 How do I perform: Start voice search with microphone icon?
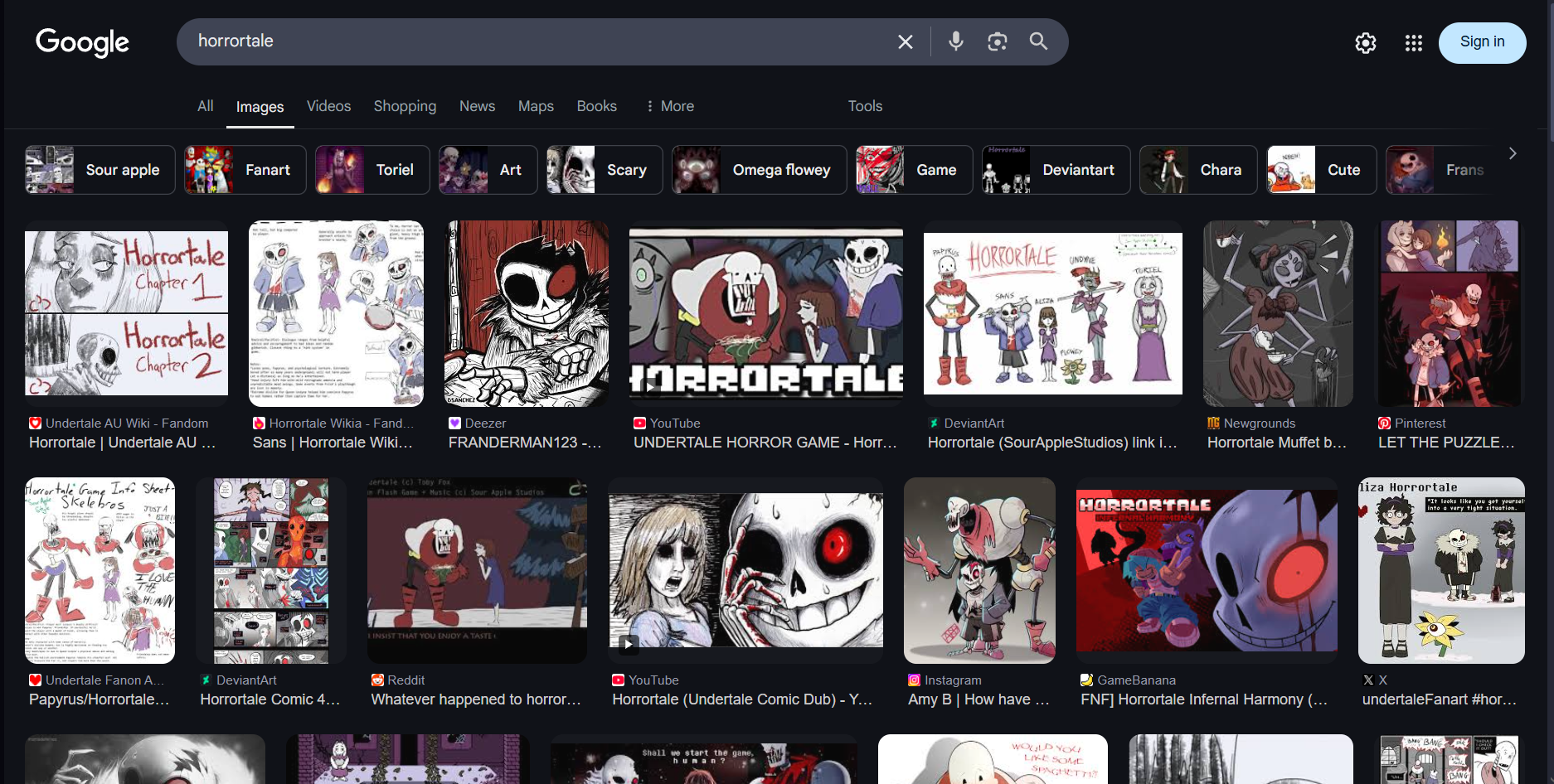coord(956,41)
